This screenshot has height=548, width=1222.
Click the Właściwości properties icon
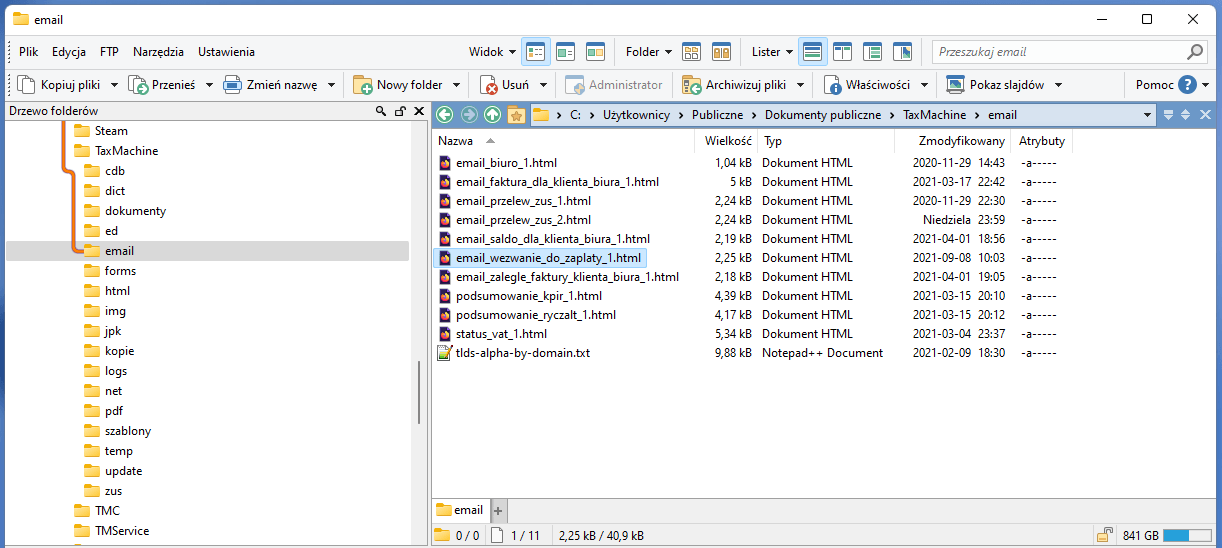832,85
